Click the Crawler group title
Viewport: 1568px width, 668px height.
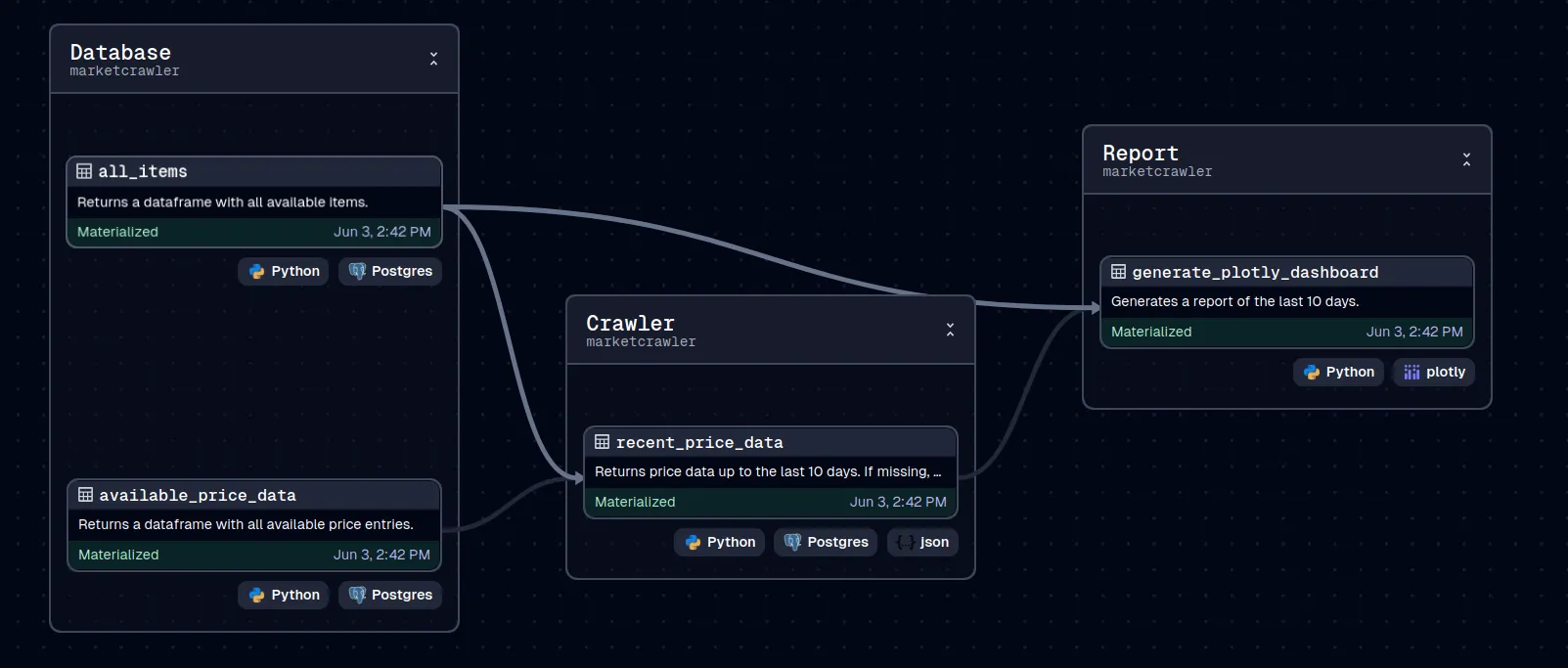[x=630, y=323]
